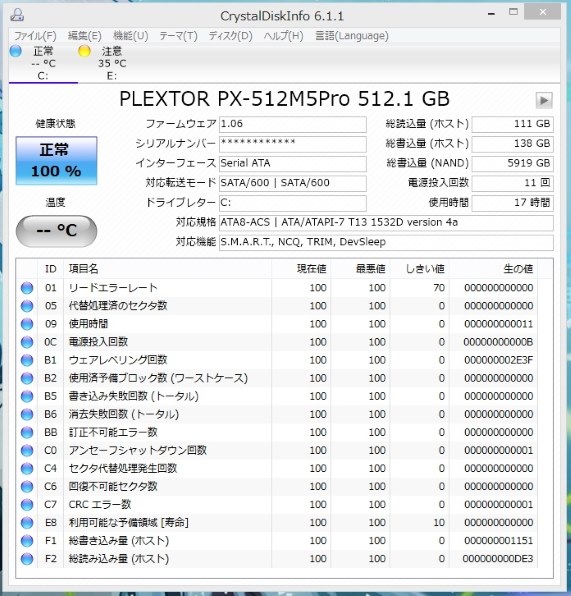Click the 電源投入回数 value 11 回
Screen dimensions: 571x596
click(x=512, y=183)
